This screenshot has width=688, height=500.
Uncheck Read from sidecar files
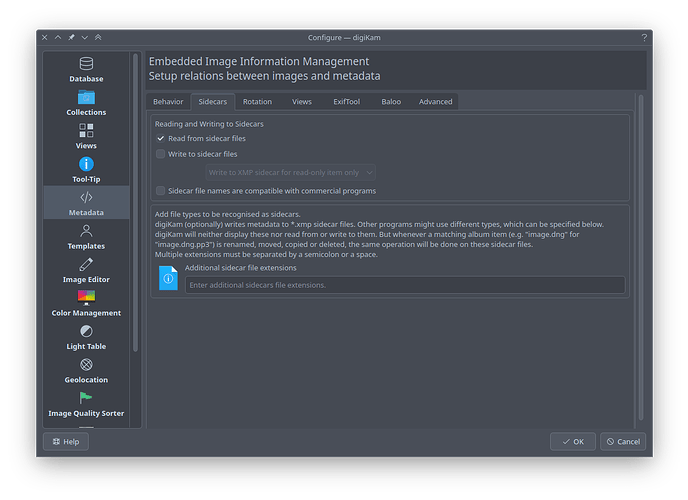(x=161, y=138)
